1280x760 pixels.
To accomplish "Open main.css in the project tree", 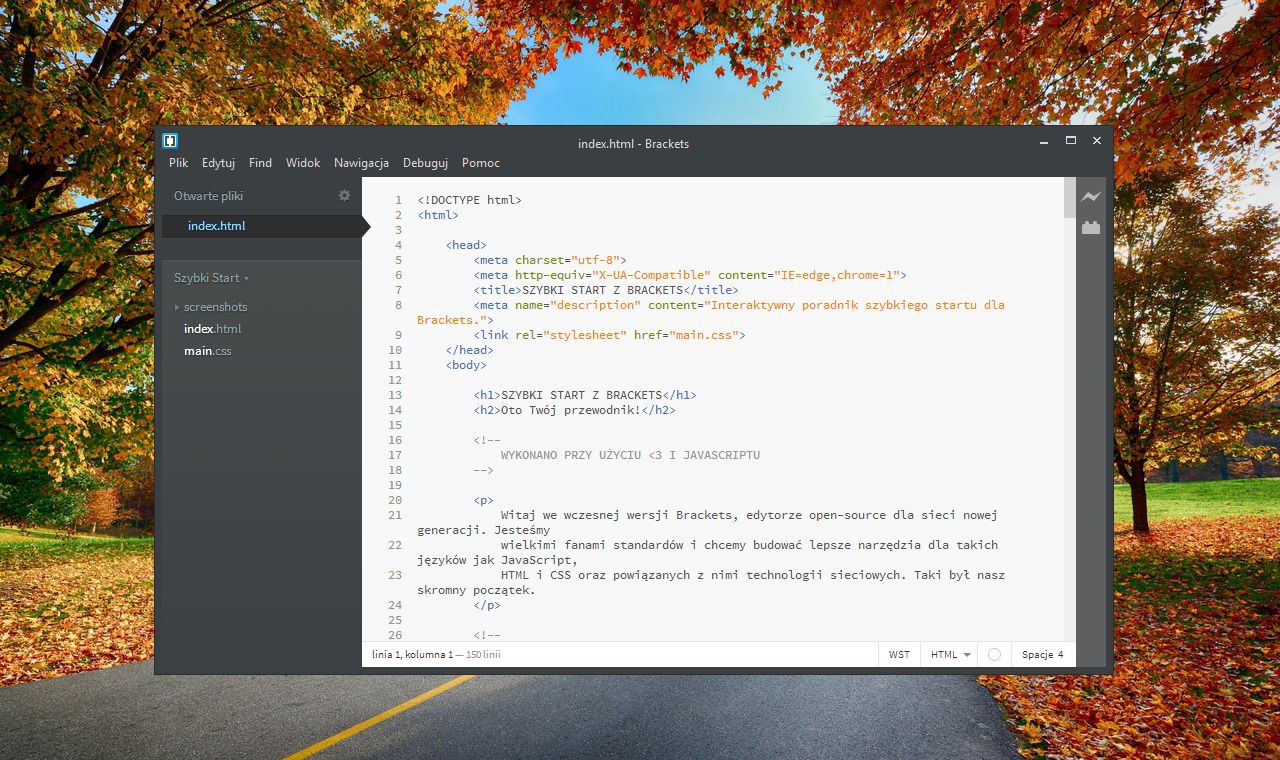I will [x=207, y=351].
